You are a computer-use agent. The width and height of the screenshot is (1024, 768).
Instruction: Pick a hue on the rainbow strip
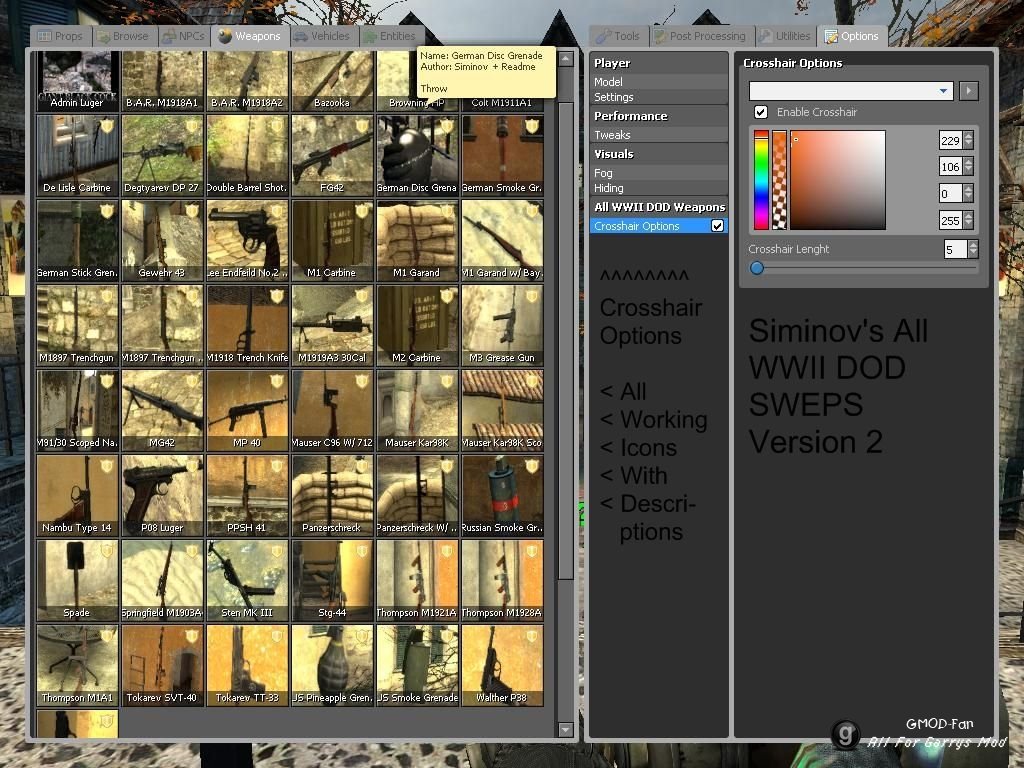point(761,180)
